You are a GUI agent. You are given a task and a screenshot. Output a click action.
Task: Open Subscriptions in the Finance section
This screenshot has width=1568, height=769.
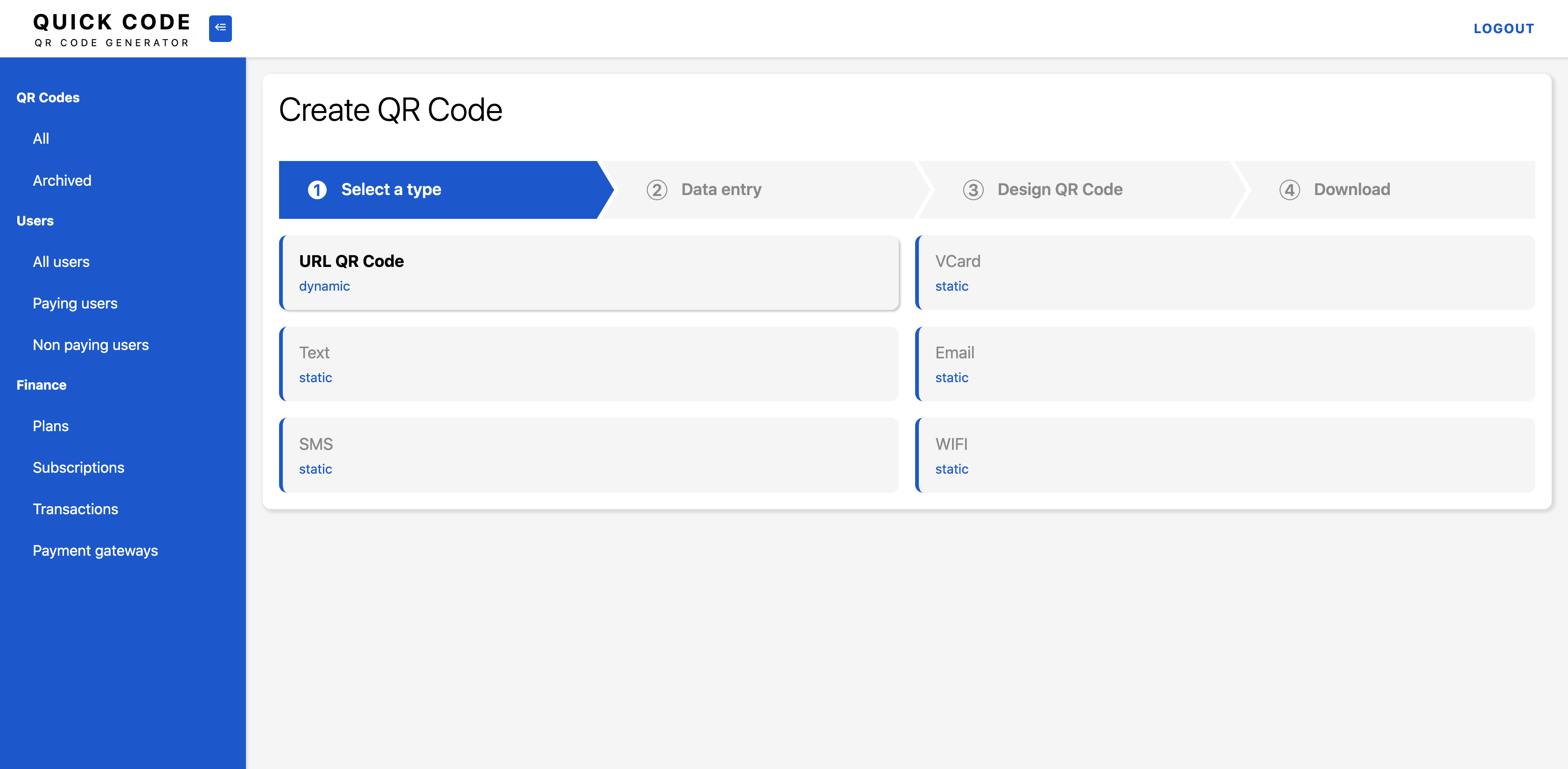point(78,468)
